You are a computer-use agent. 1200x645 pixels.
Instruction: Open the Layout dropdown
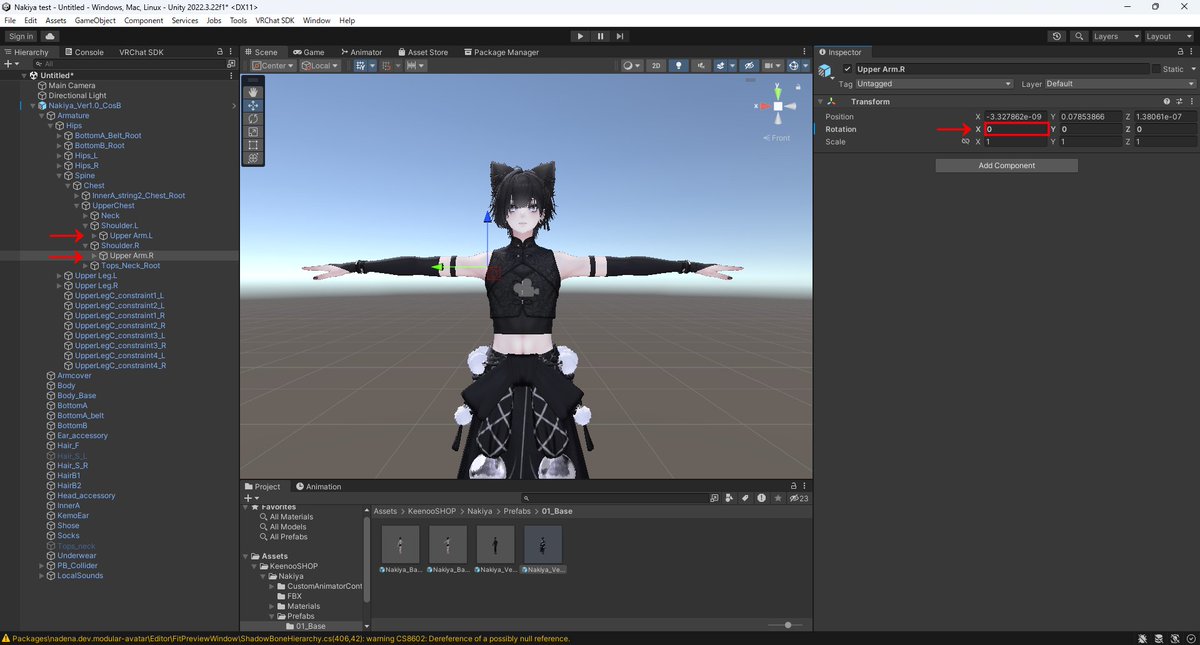click(x=1170, y=36)
